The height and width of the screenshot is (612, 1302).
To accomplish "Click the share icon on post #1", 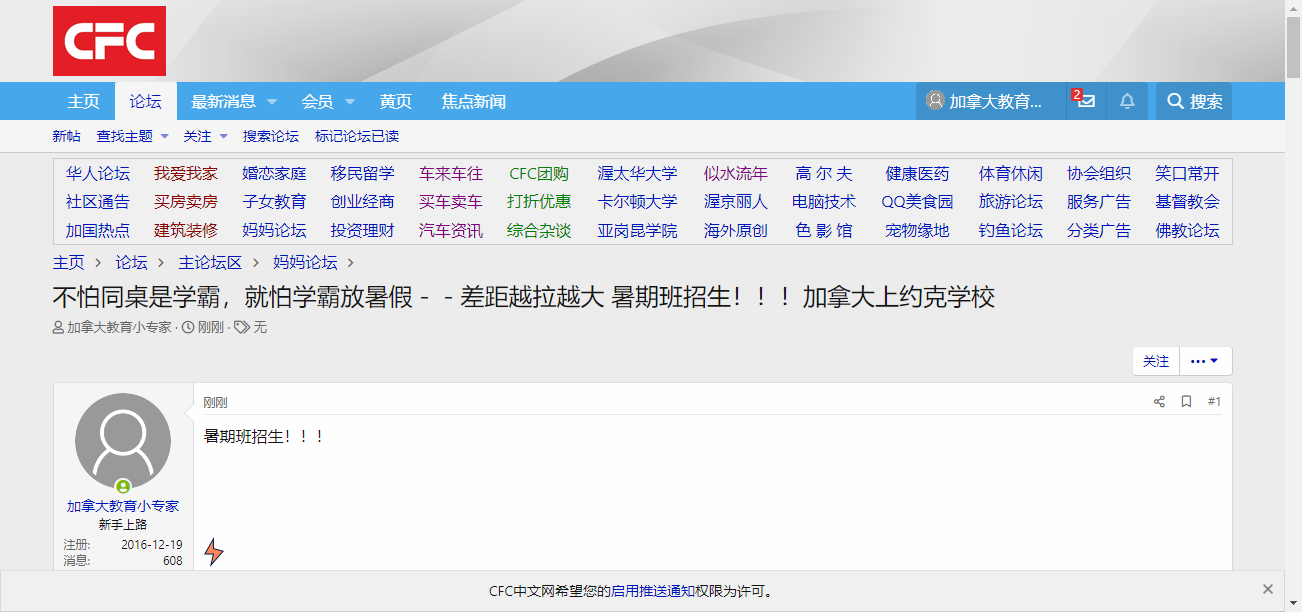I will pyautogui.click(x=1159, y=402).
